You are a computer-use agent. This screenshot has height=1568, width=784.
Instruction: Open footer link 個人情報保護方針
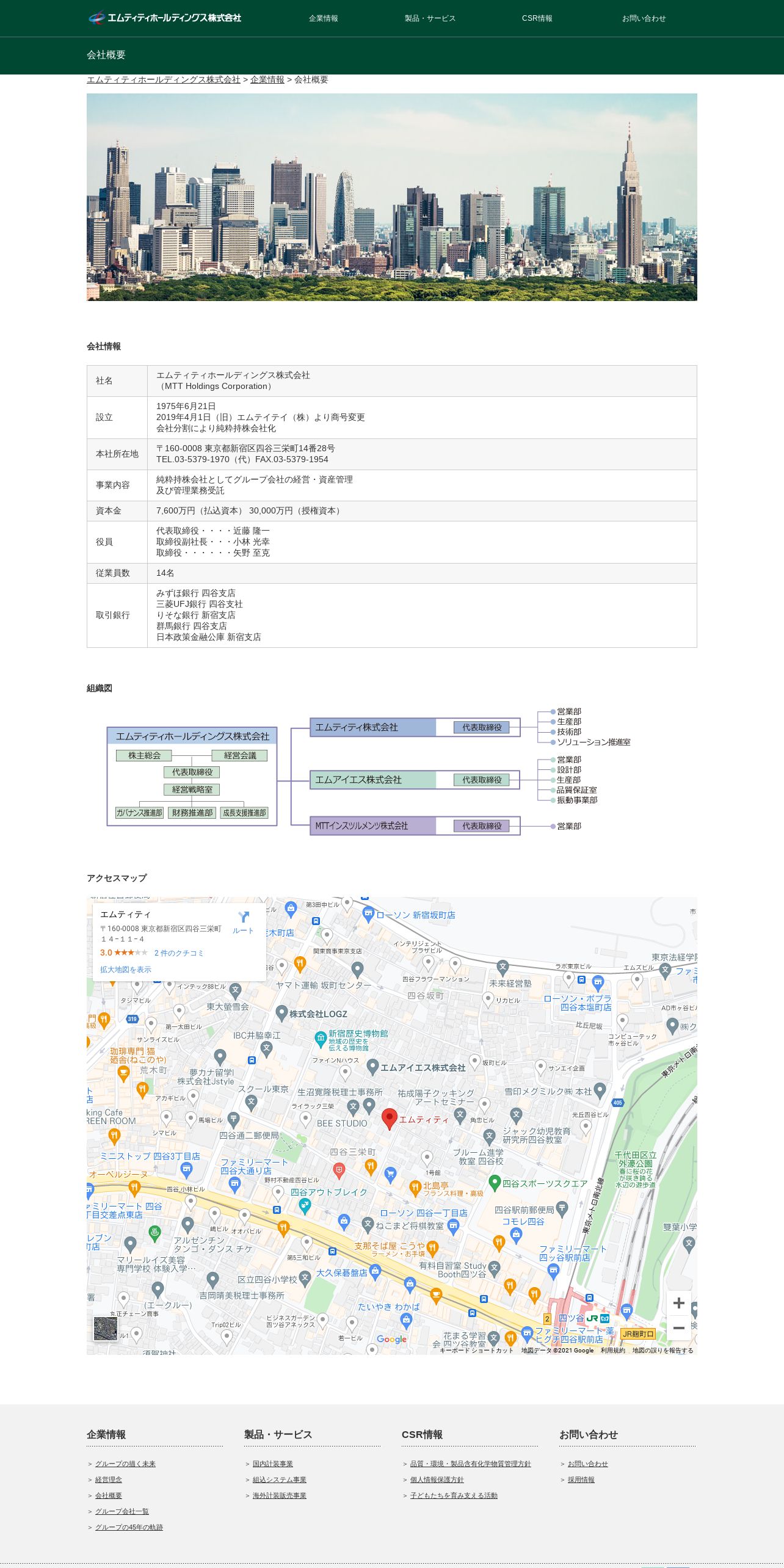coord(437,1479)
